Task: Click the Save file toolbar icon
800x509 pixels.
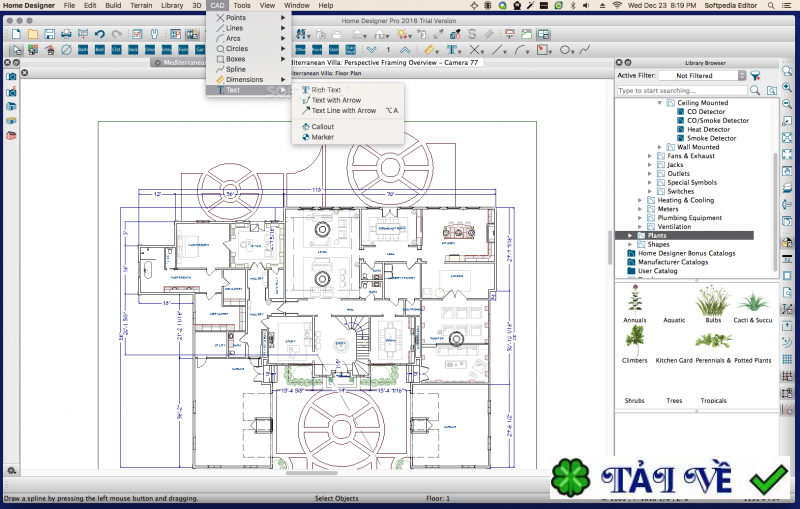Action: 49,34
